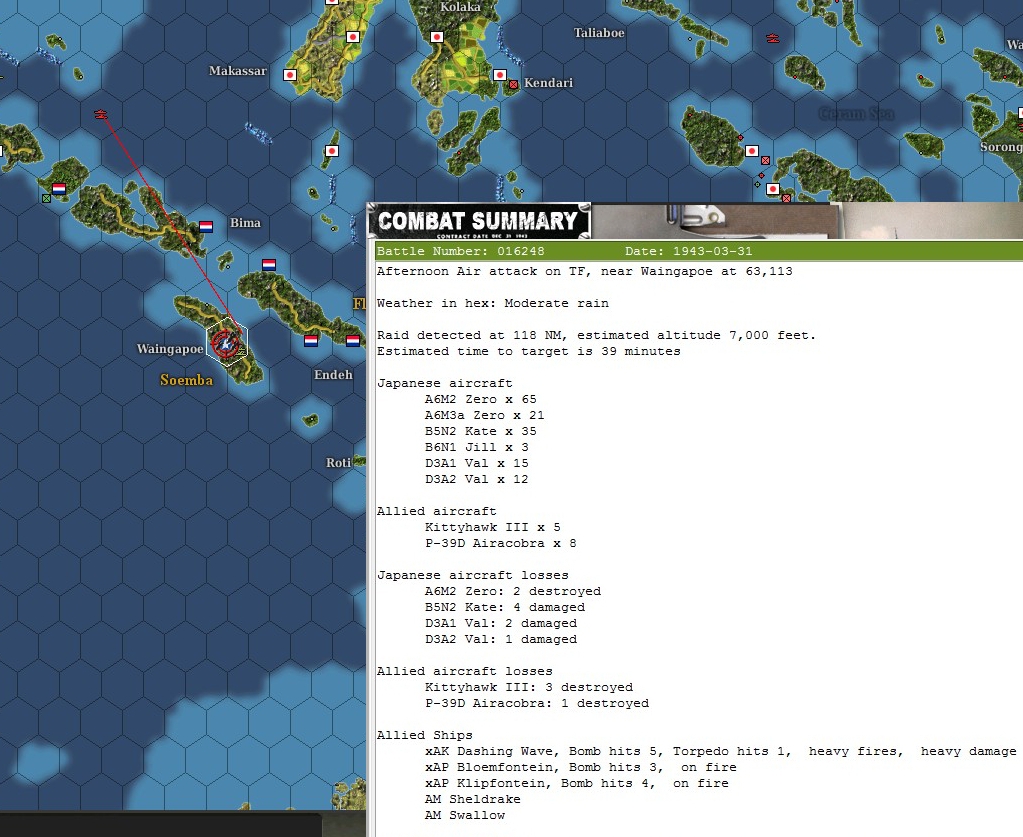Screen dimensions: 1023x837
Task: Click the Combat Summary title banner
Action: click(x=478, y=221)
